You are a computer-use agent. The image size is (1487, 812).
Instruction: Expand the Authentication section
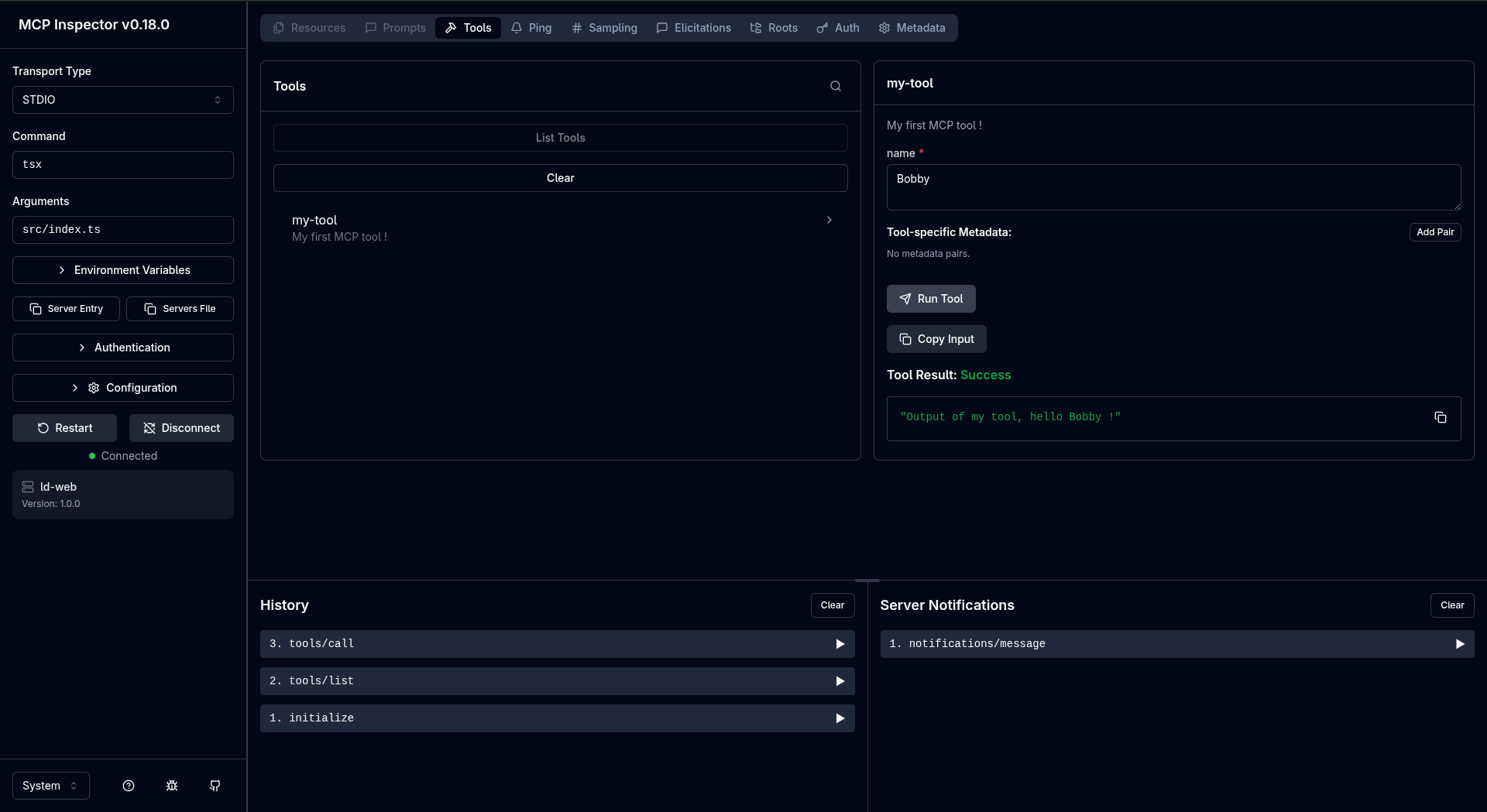point(122,348)
